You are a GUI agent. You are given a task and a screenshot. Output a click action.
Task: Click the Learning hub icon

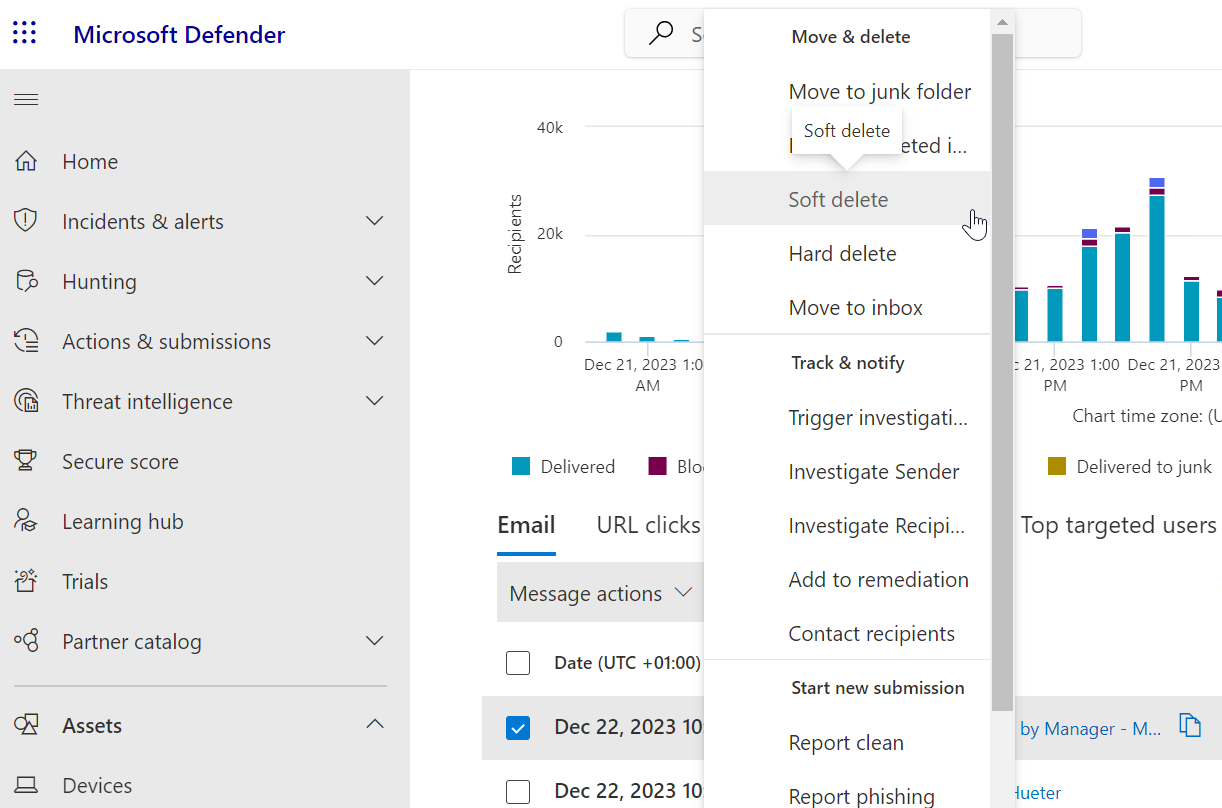[26, 521]
